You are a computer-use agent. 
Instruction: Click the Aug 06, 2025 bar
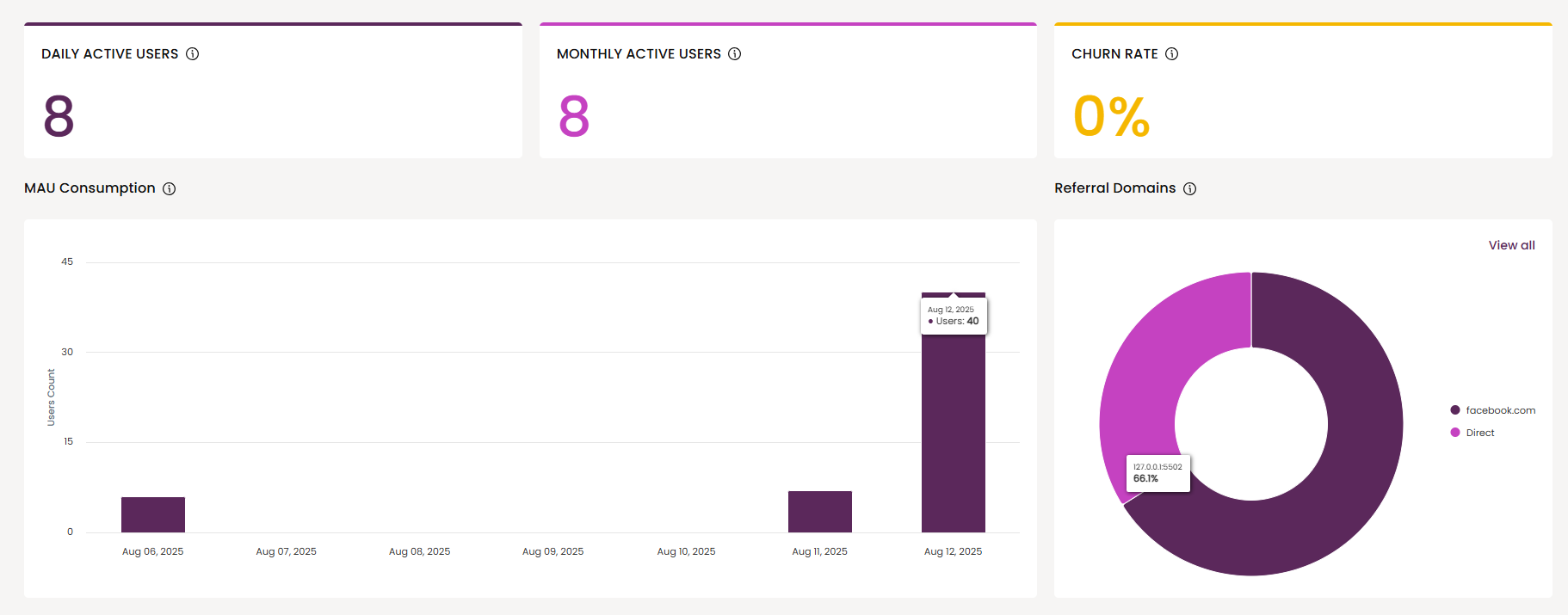pyautogui.click(x=153, y=514)
